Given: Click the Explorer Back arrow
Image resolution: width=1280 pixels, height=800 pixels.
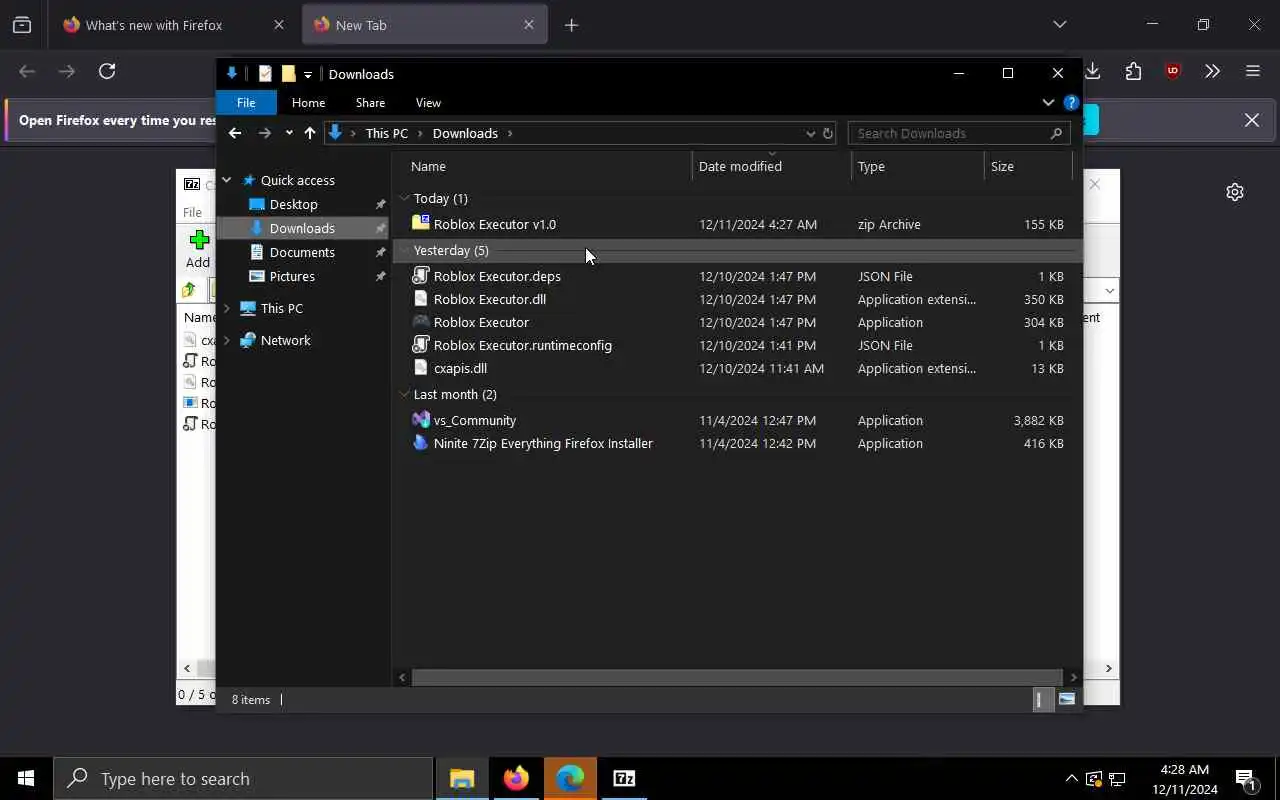Looking at the screenshot, I should tap(235, 133).
